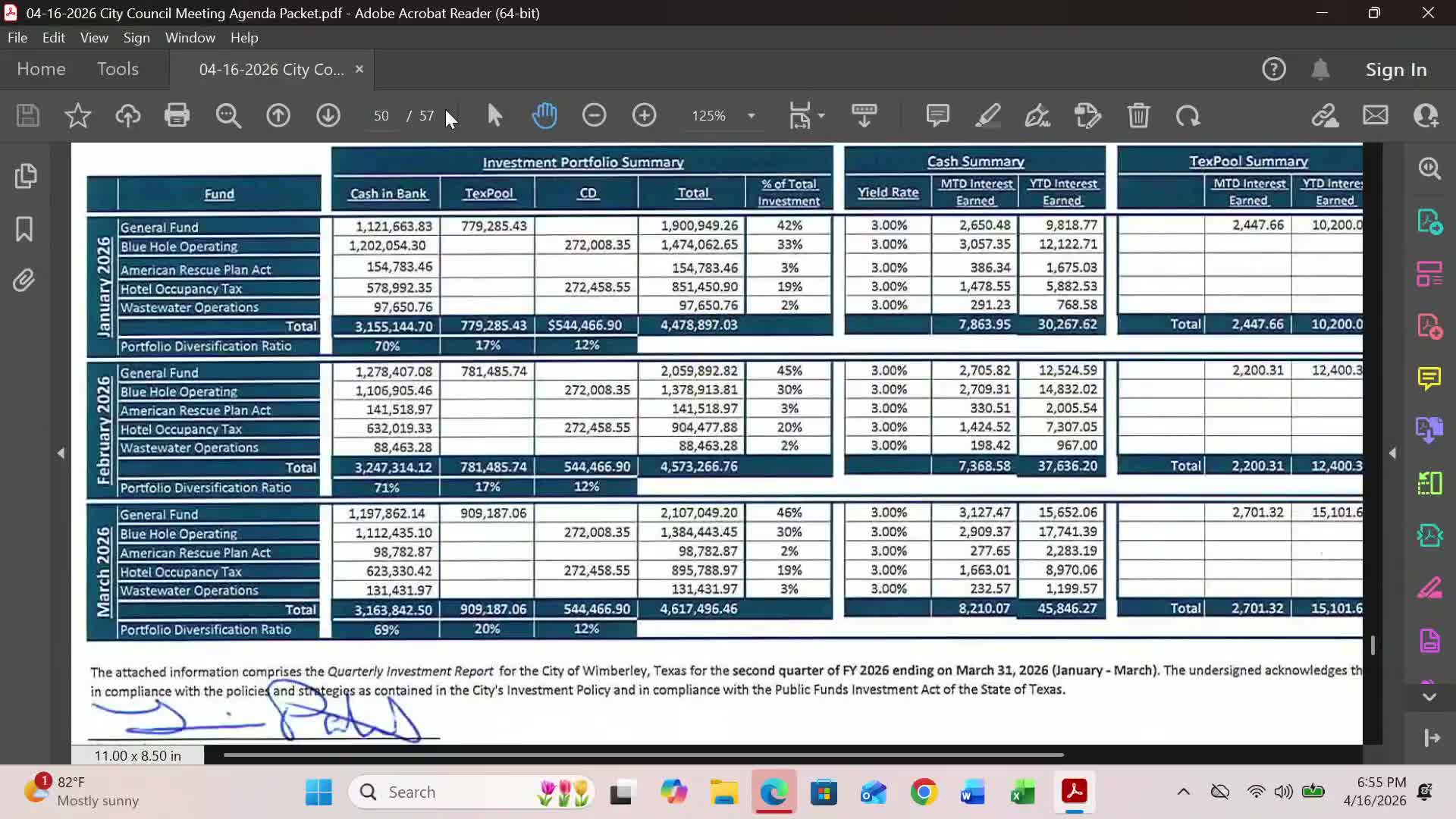Click the Sign In button

[x=1395, y=69]
